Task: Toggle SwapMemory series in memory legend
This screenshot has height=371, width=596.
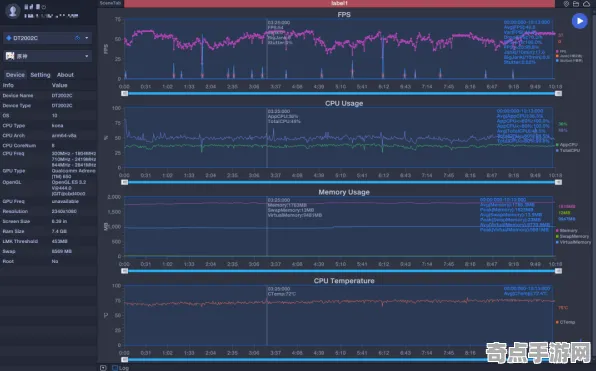Action: click(572, 236)
